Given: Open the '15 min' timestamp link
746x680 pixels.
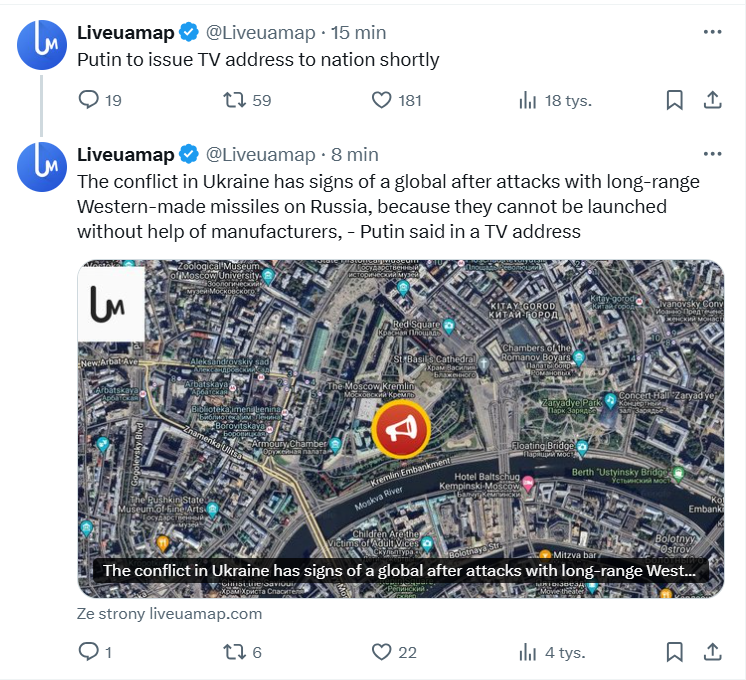Looking at the screenshot, I should (358, 33).
